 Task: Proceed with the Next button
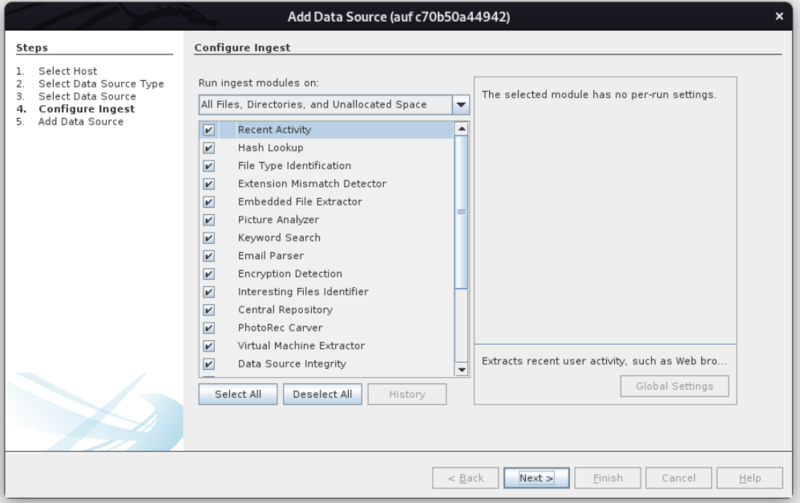pyautogui.click(x=536, y=478)
